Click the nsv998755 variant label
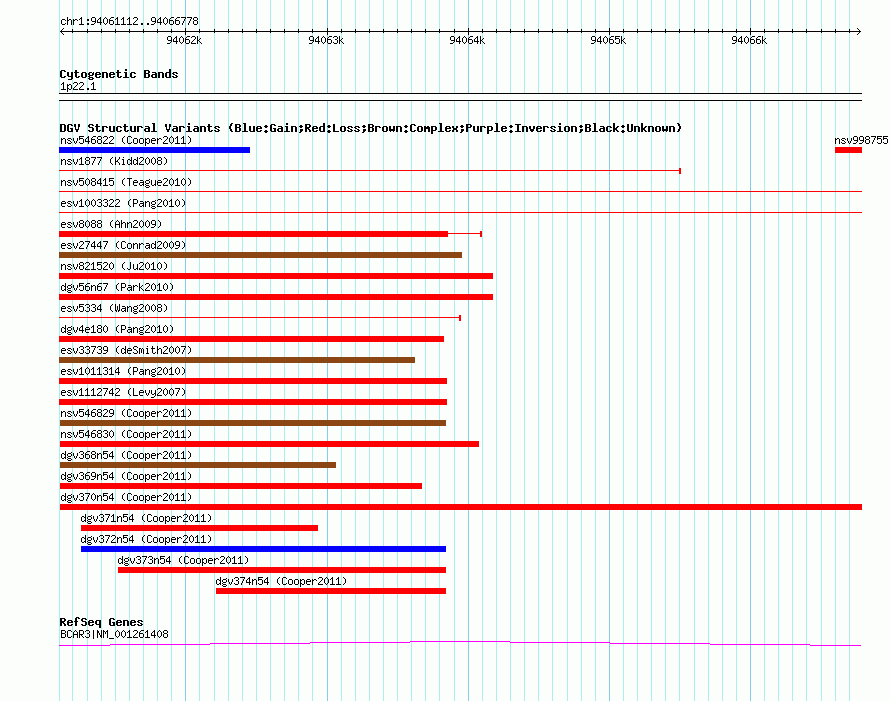Viewport: 890px width, 701px height. coord(861,140)
